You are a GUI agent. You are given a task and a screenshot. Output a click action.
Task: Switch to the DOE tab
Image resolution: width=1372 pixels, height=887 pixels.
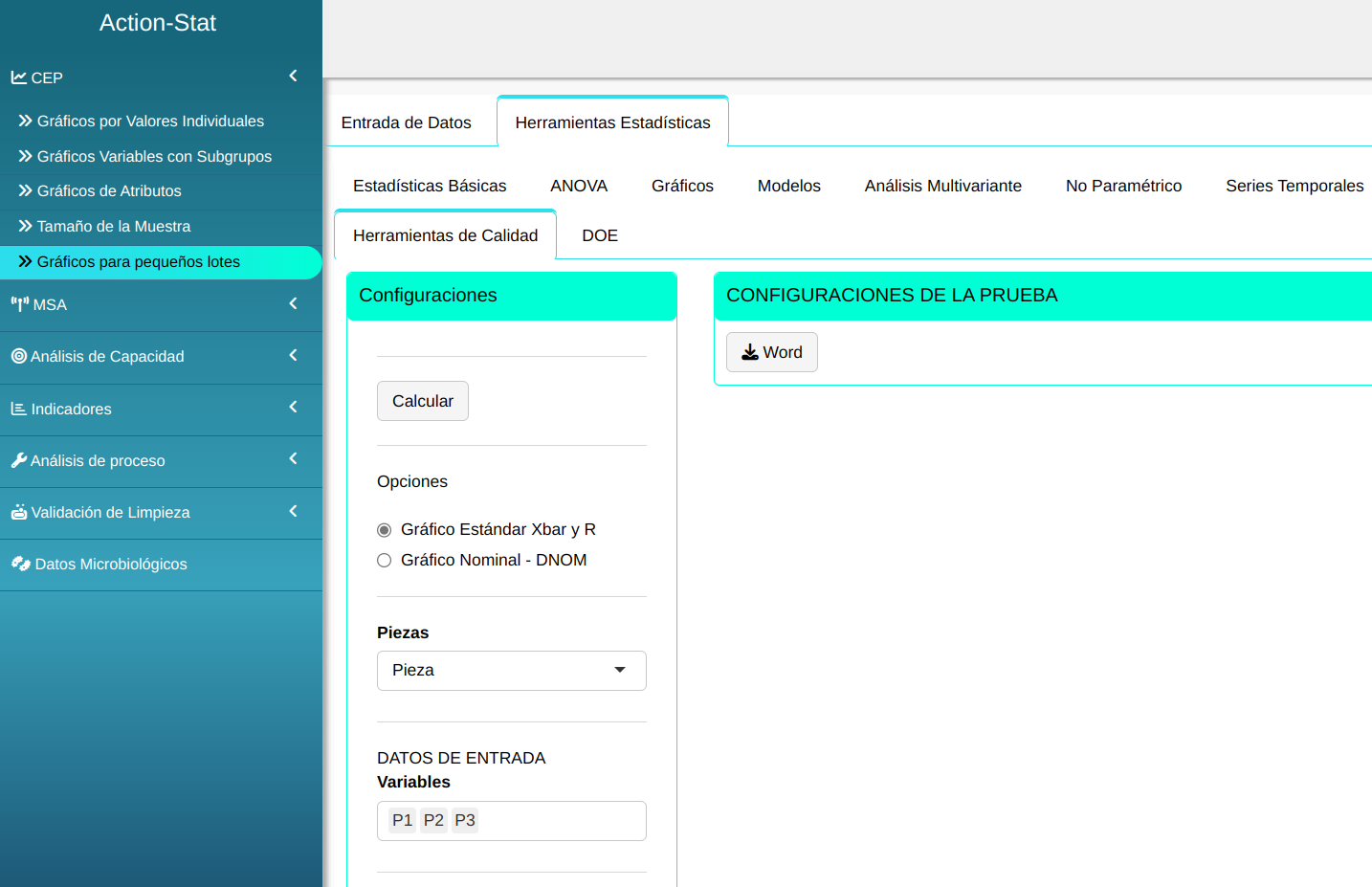click(600, 235)
